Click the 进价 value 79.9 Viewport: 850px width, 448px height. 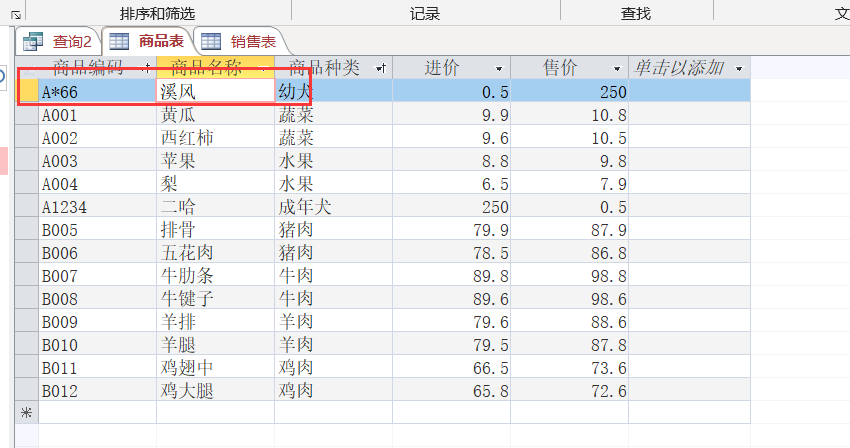pyautogui.click(x=452, y=230)
